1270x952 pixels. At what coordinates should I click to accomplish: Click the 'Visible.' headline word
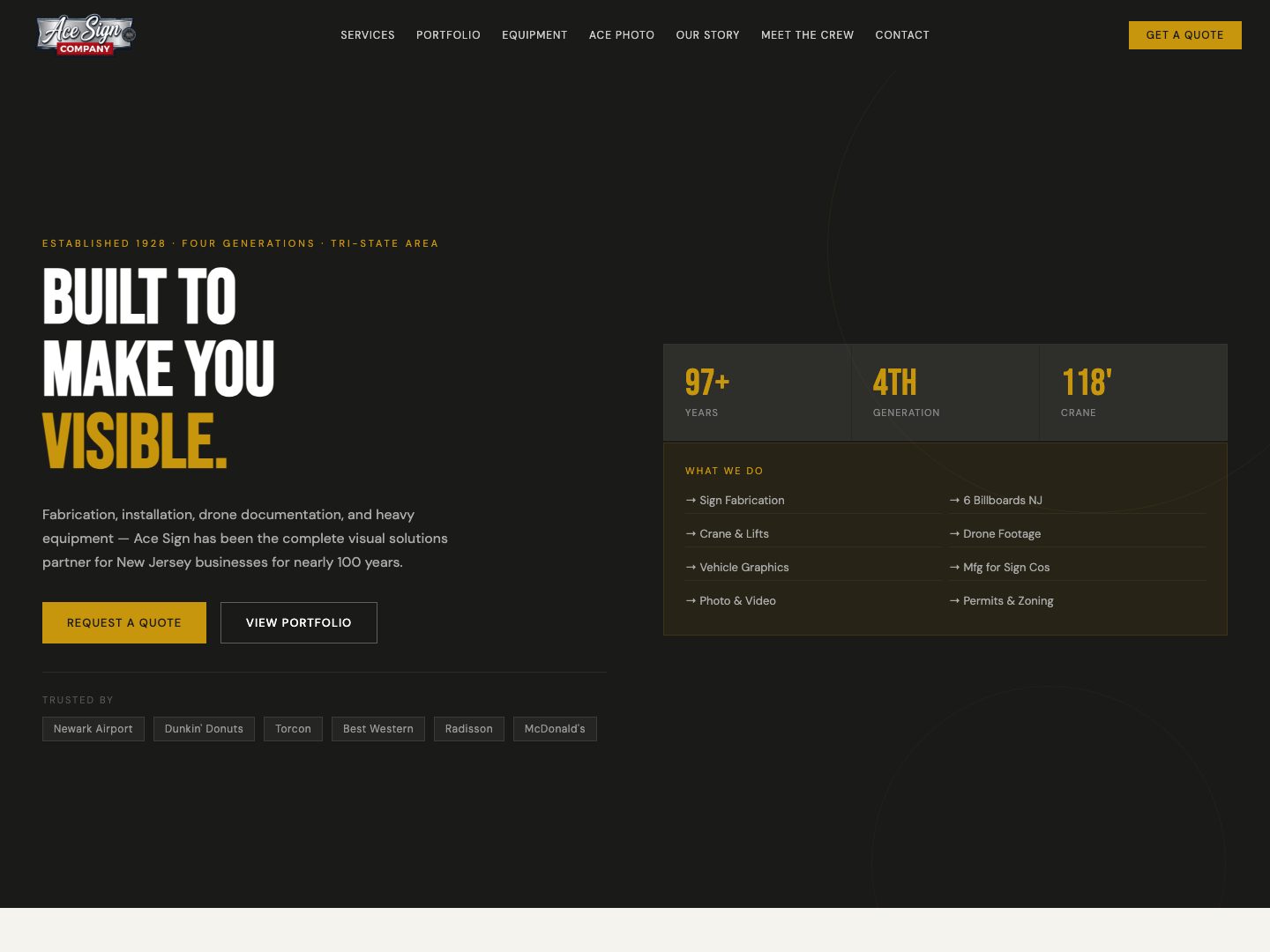(135, 441)
